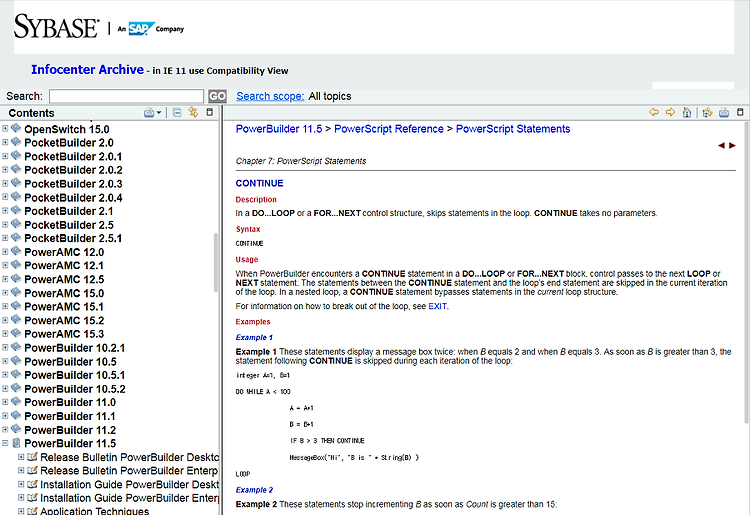This screenshot has height=515, width=750.
Task: Maximize the topic content pane
Action: [740, 112]
